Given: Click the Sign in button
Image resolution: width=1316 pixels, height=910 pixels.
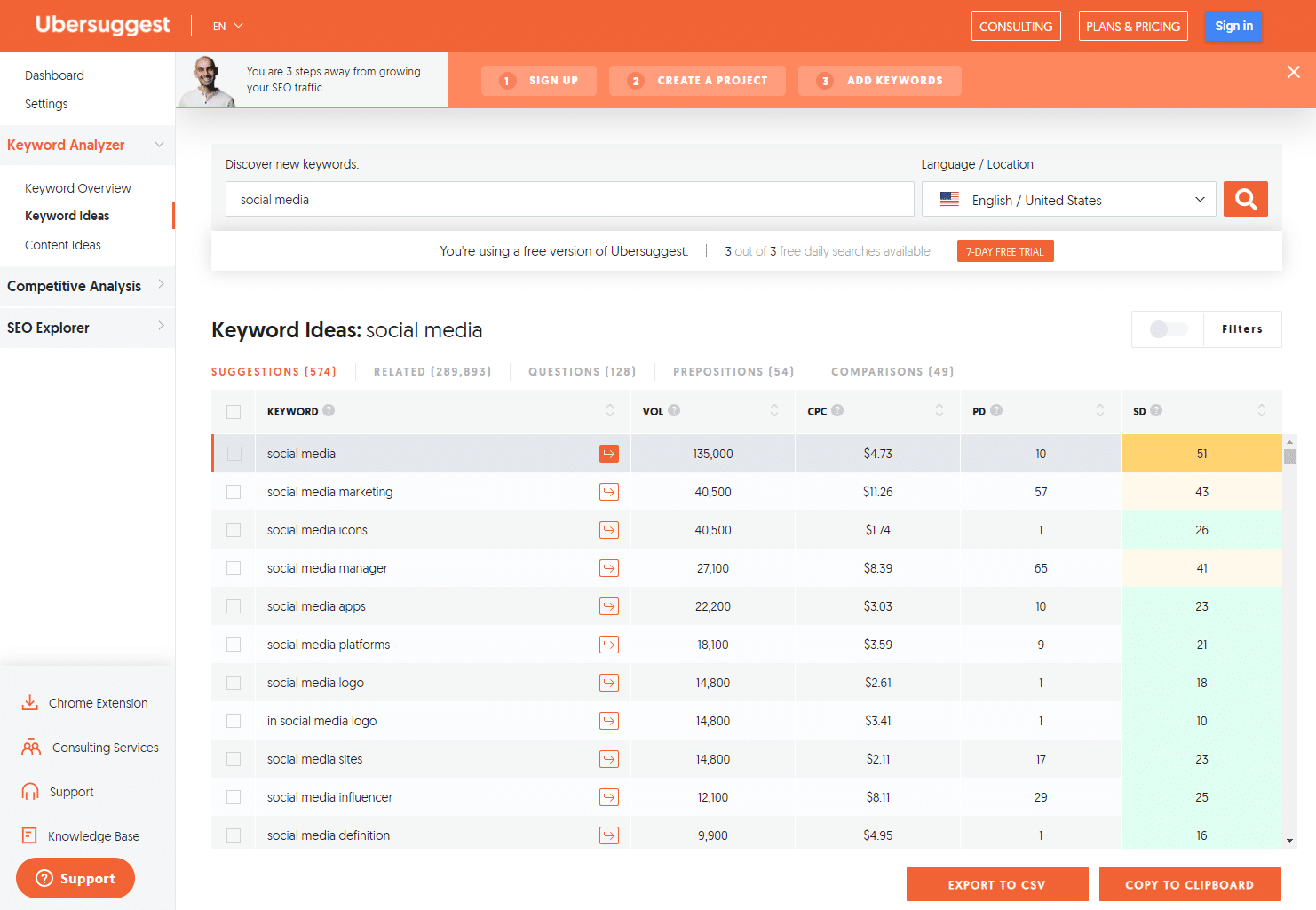Looking at the screenshot, I should (1233, 26).
